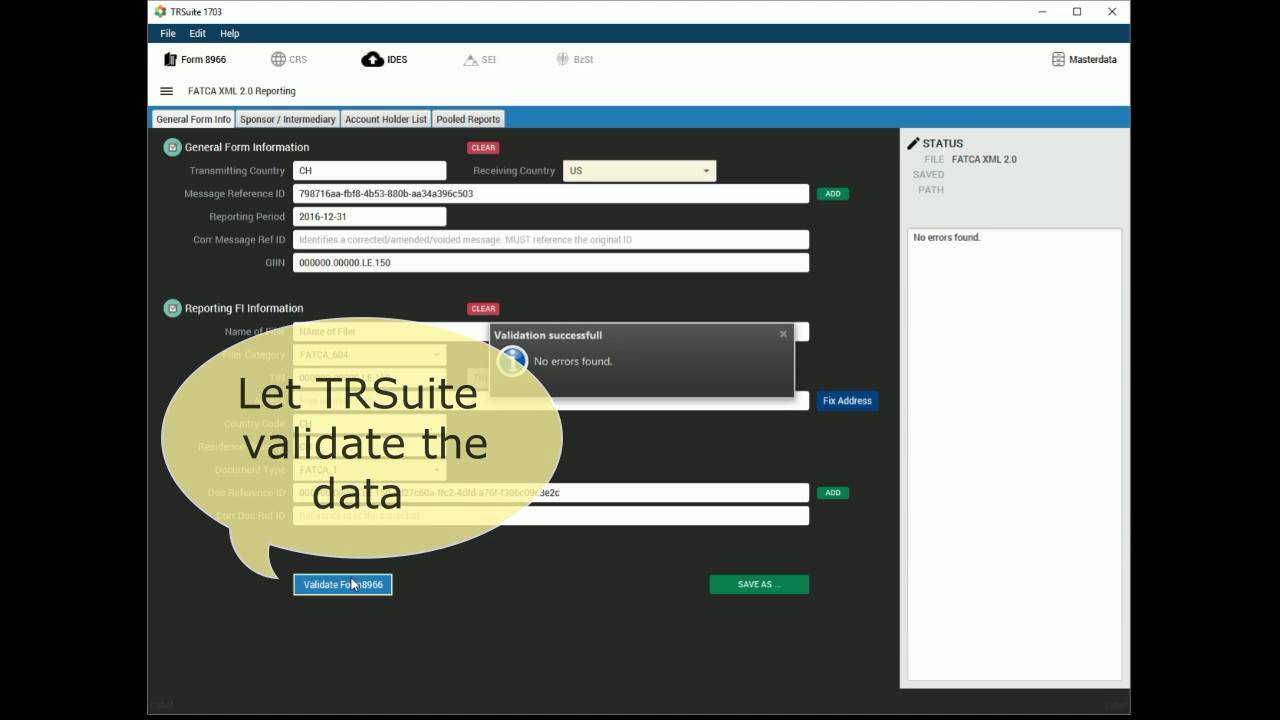Open the SEI module
This screenshot has height=720, width=1280.
click(x=480, y=59)
